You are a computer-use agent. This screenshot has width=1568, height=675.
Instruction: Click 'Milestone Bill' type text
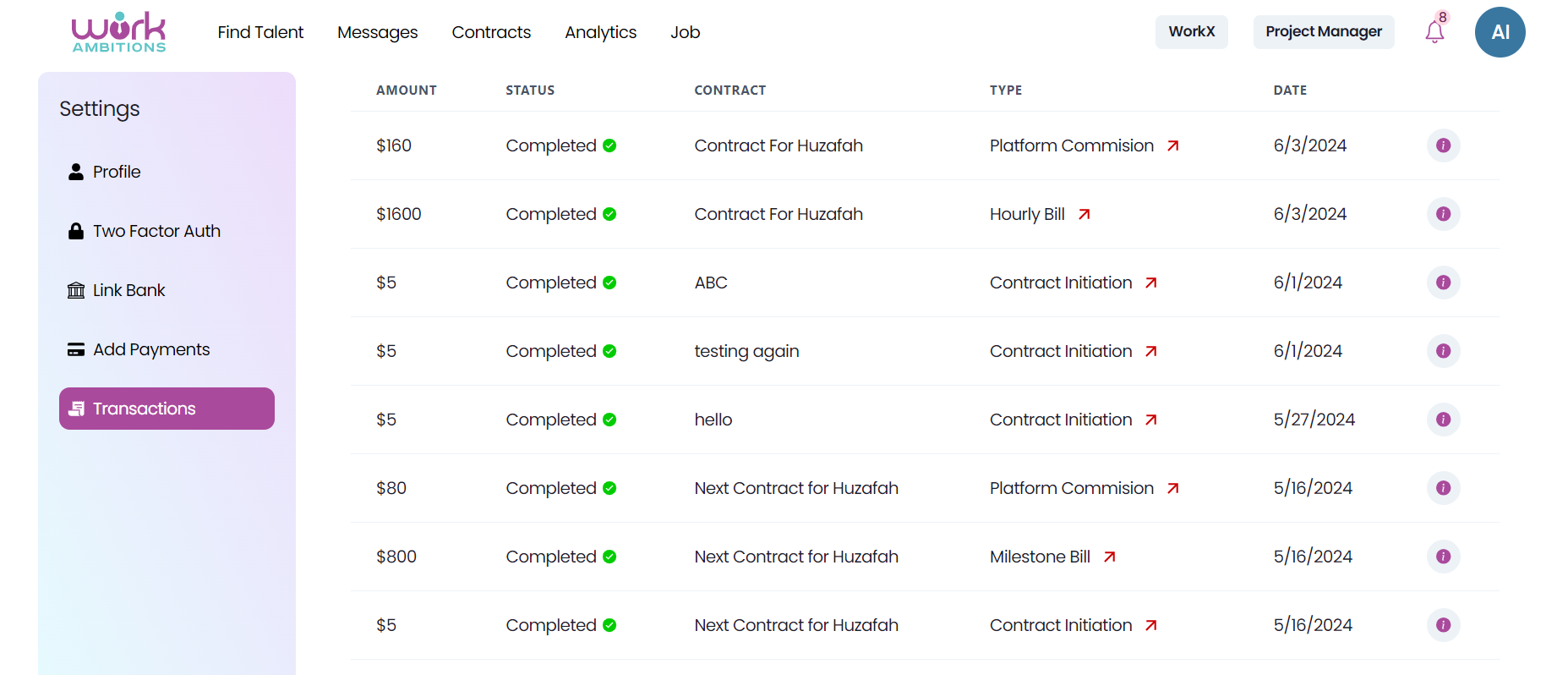tap(1040, 557)
